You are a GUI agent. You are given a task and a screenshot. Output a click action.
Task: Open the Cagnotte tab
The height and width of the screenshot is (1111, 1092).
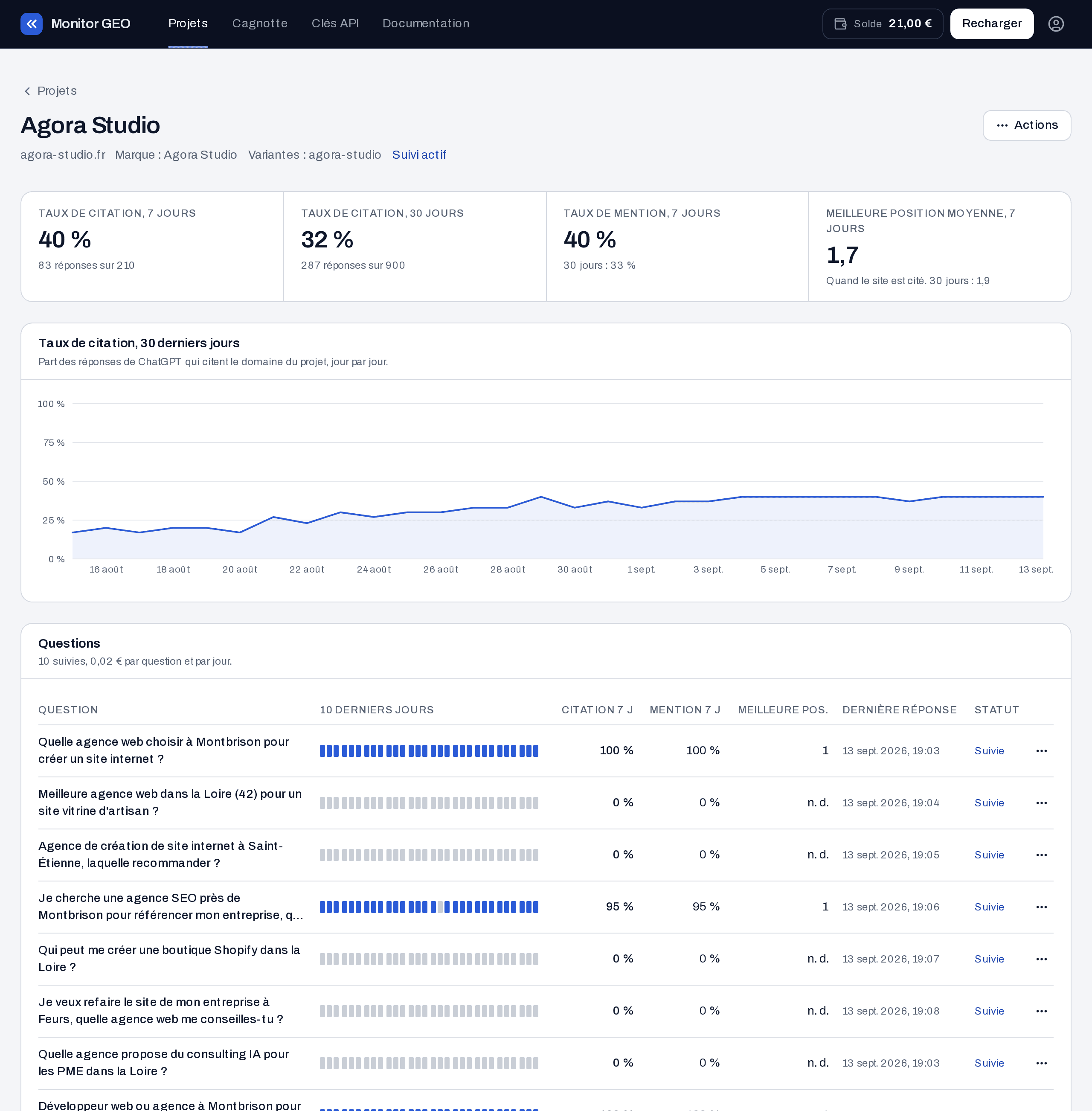point(260,23)
